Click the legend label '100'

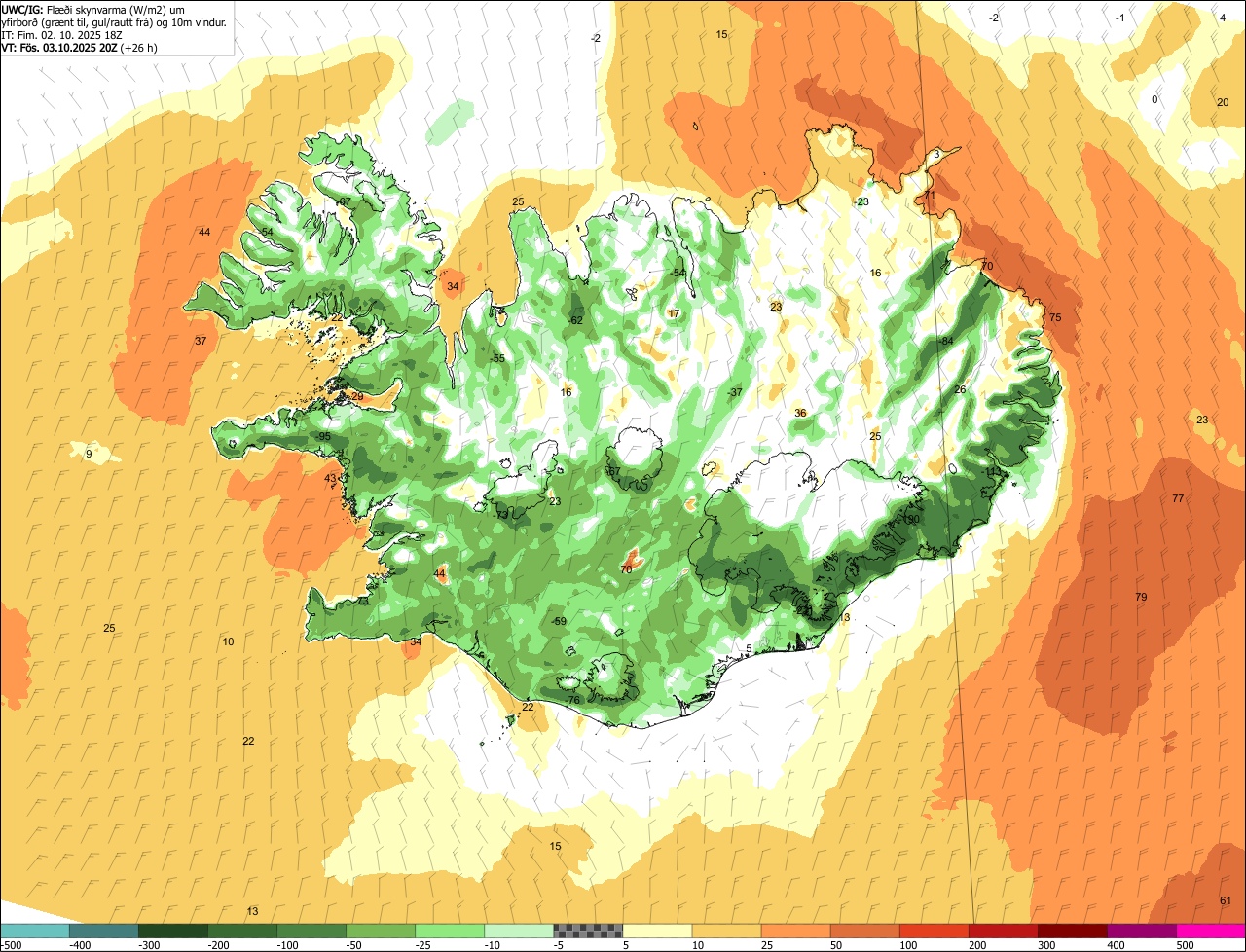[x=908, y=945]
